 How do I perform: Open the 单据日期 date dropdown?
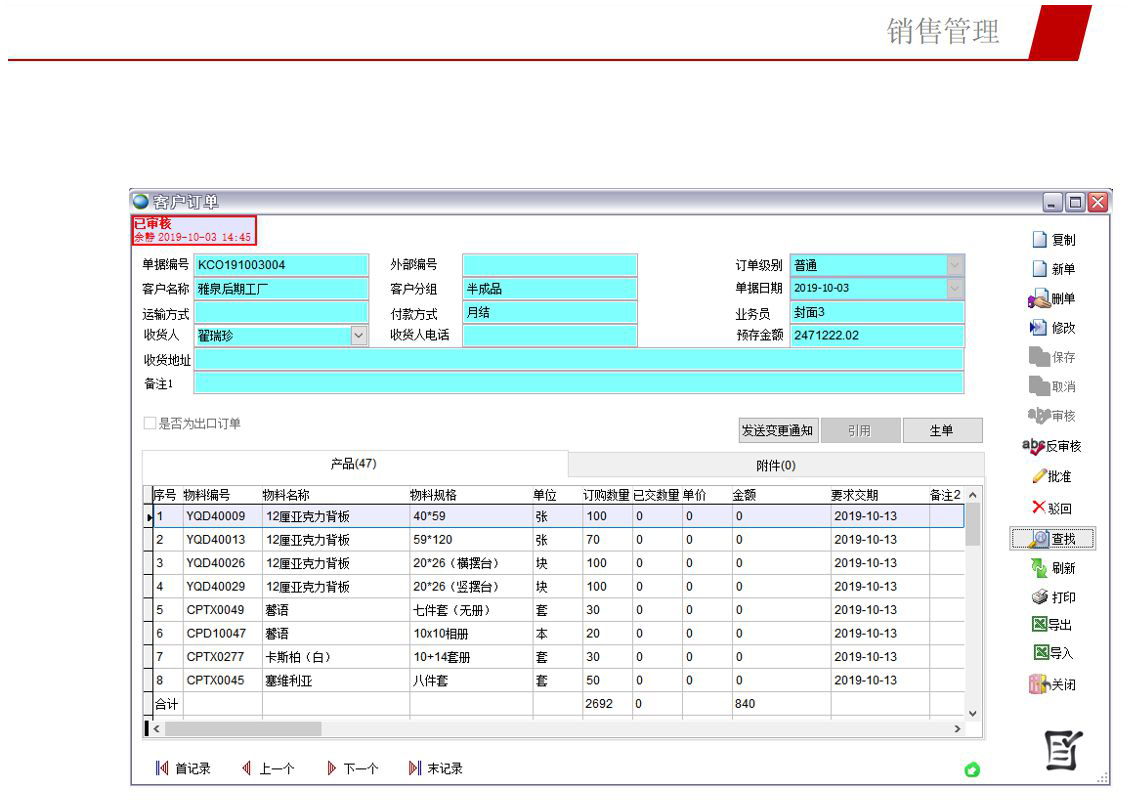point(955,288)
